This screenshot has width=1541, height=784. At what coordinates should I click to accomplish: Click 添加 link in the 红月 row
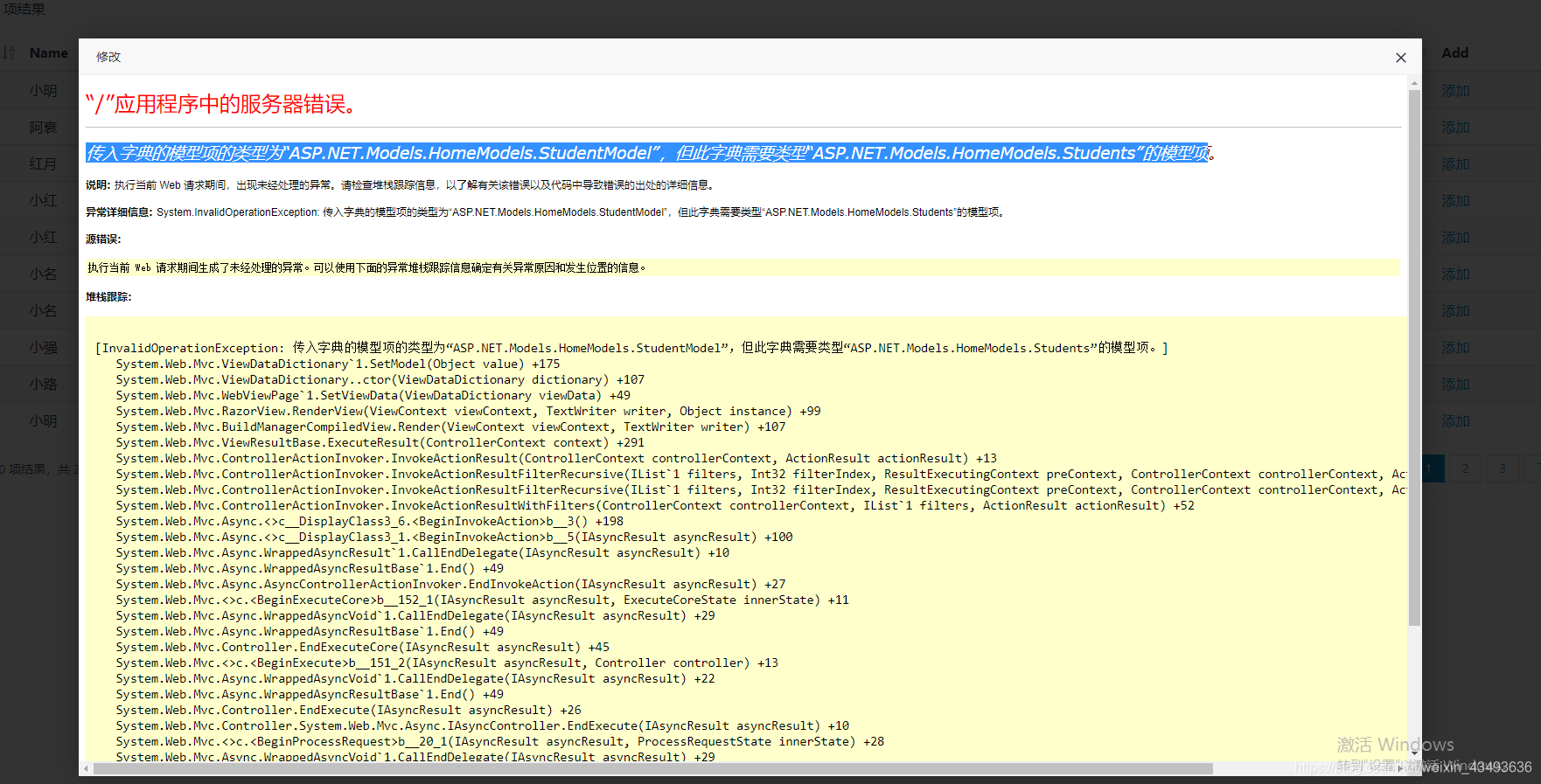pyautogui.click(x=1455, y=164)
